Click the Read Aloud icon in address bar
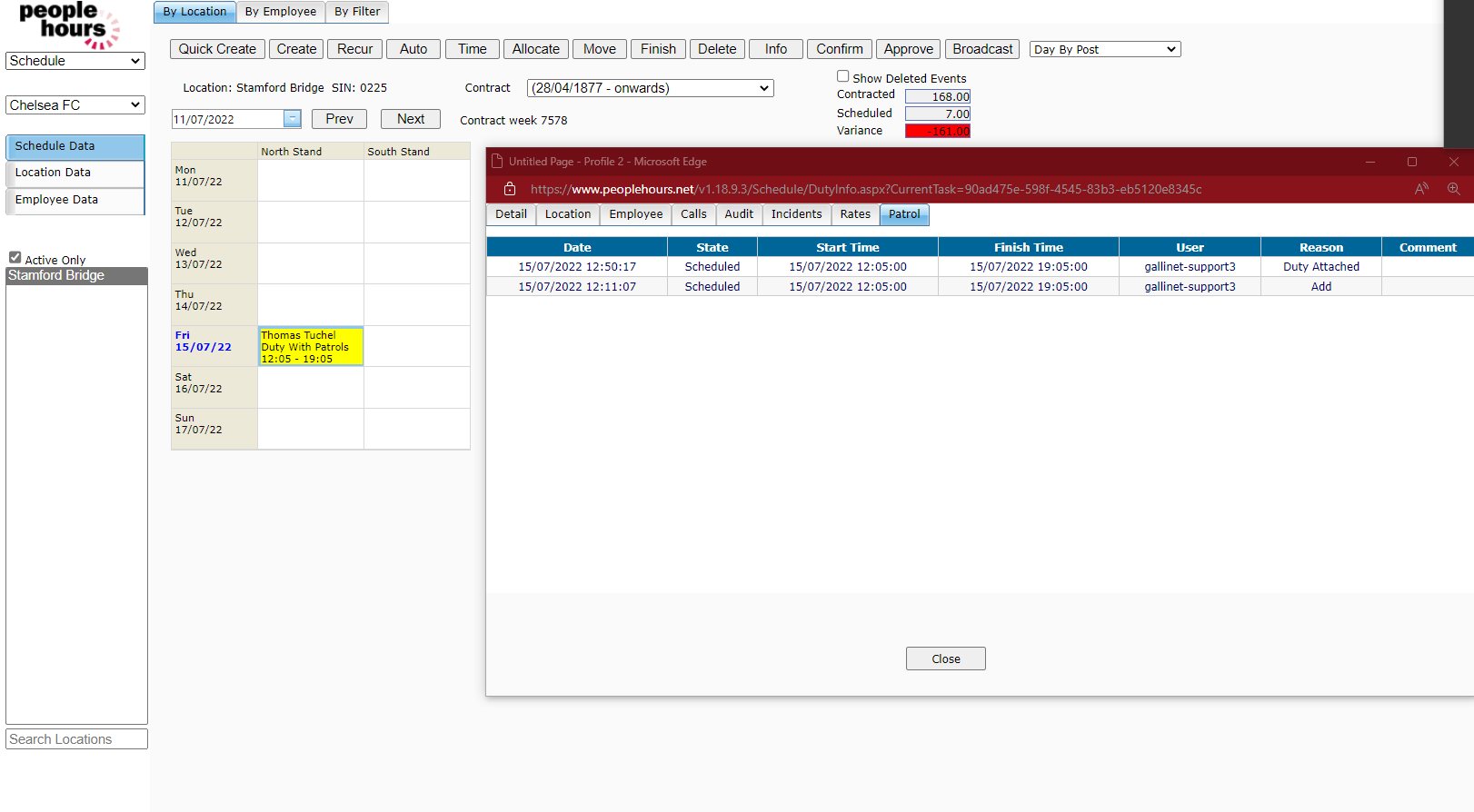The height and width of the screenshot is (812, 1474). 1421,189
